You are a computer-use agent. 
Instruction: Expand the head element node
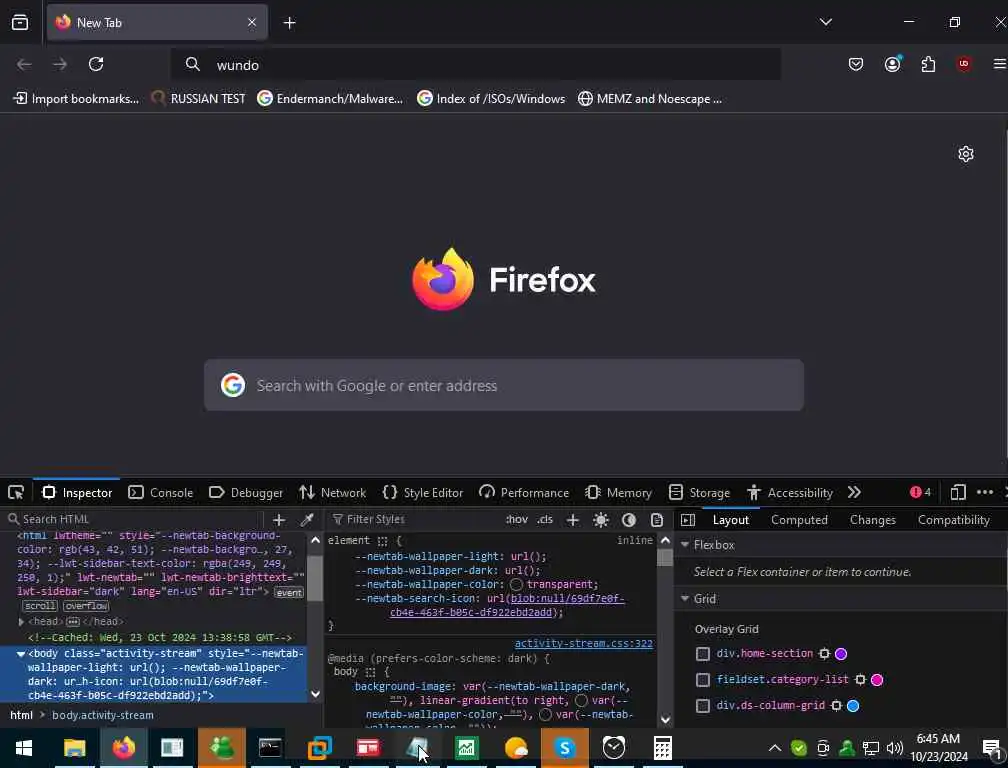pos(21,622)
